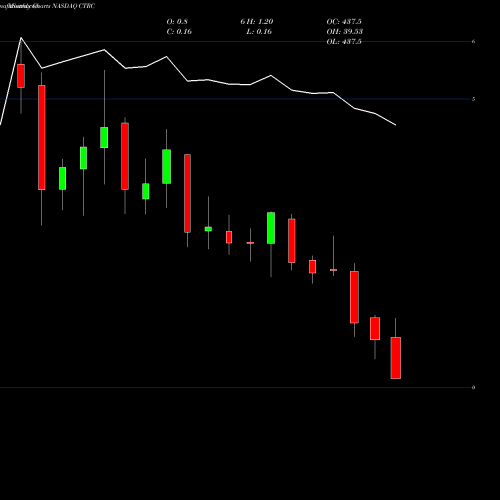Click the final red candlestick touching zero line

(x=396, y=358)
